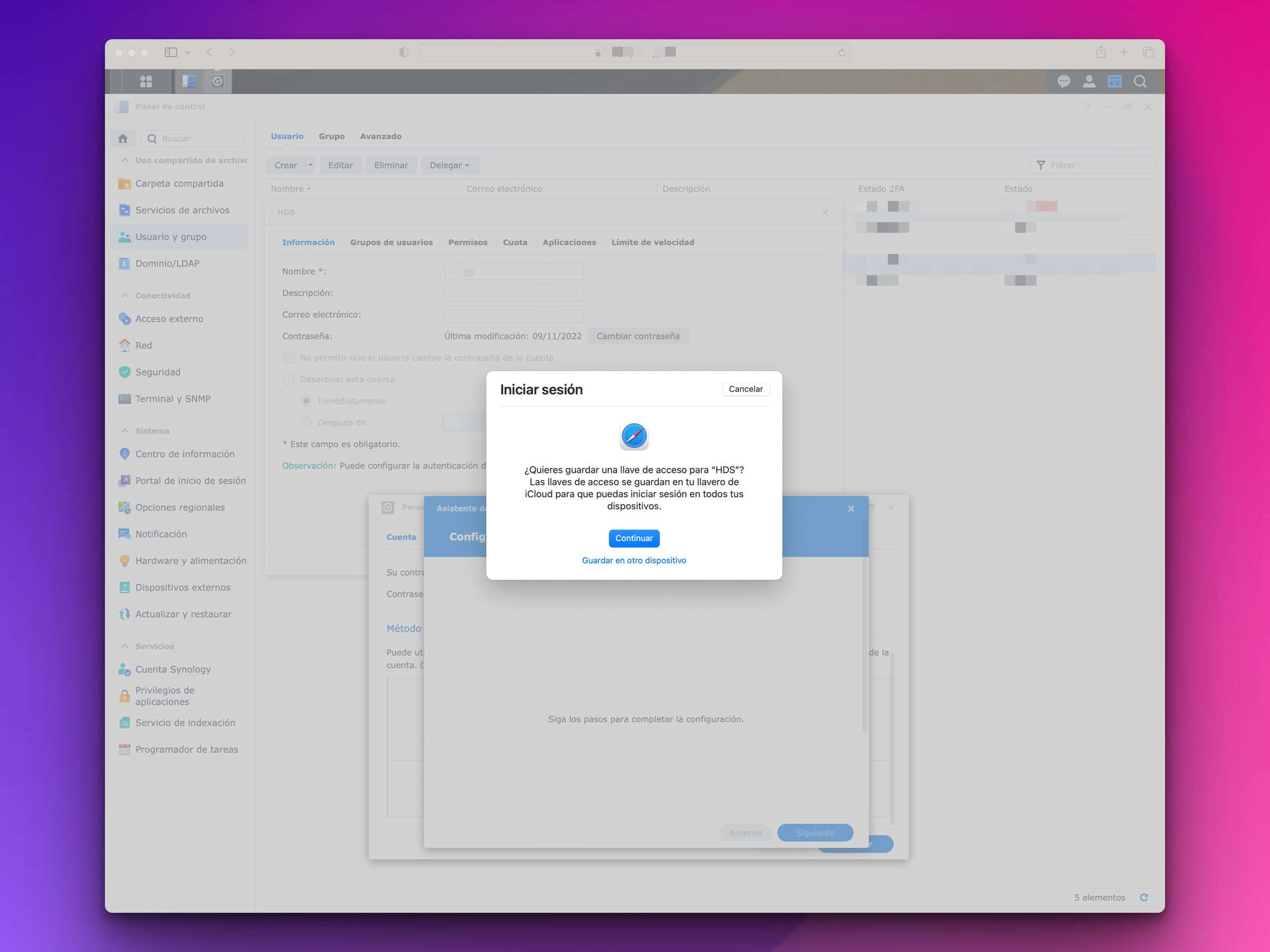The width and height of the screenshot is (1270, 952).
Task: Select the Después de radio button
Action: [x=306, y=422]
